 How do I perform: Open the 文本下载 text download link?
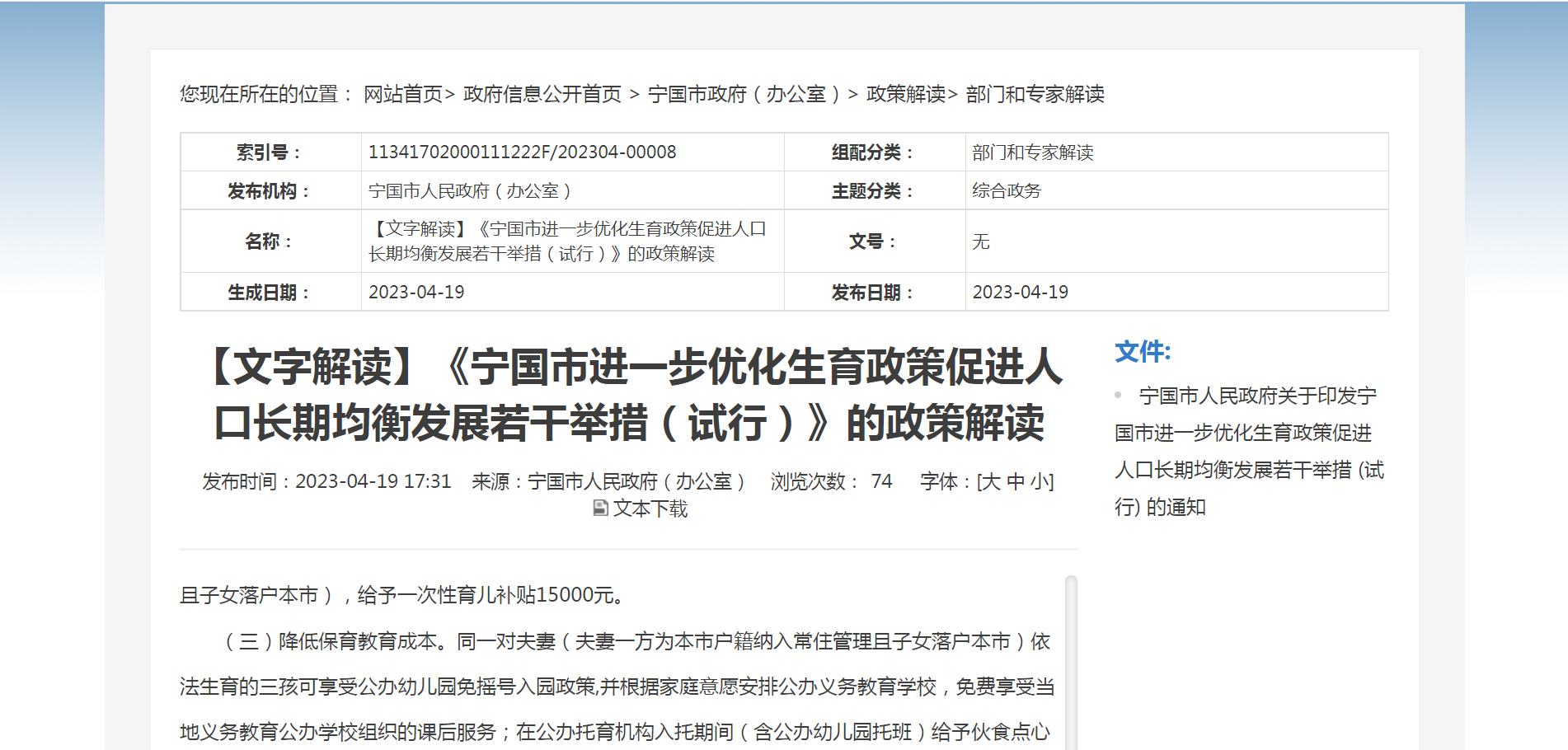(650, 509)
